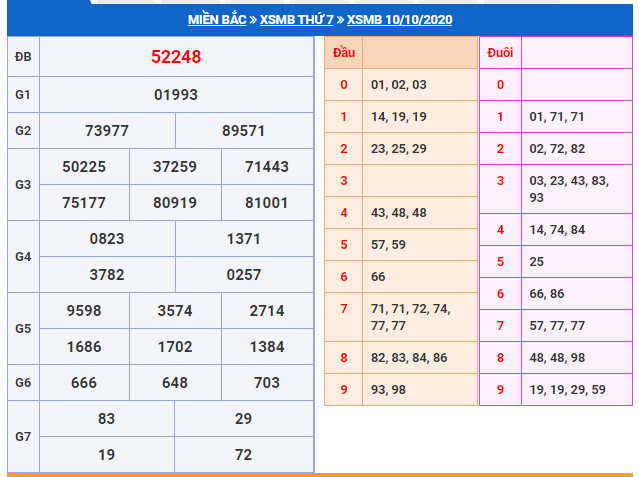The width and height of the screenshot is (639, 477).
Task: Click G4 number 3782
Action: coord(107,274)
